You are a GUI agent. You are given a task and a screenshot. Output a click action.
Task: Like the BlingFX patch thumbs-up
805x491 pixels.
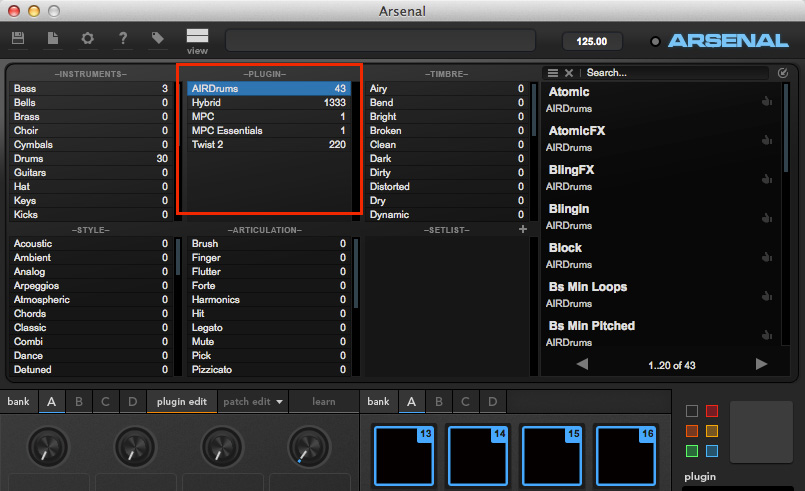767,179
